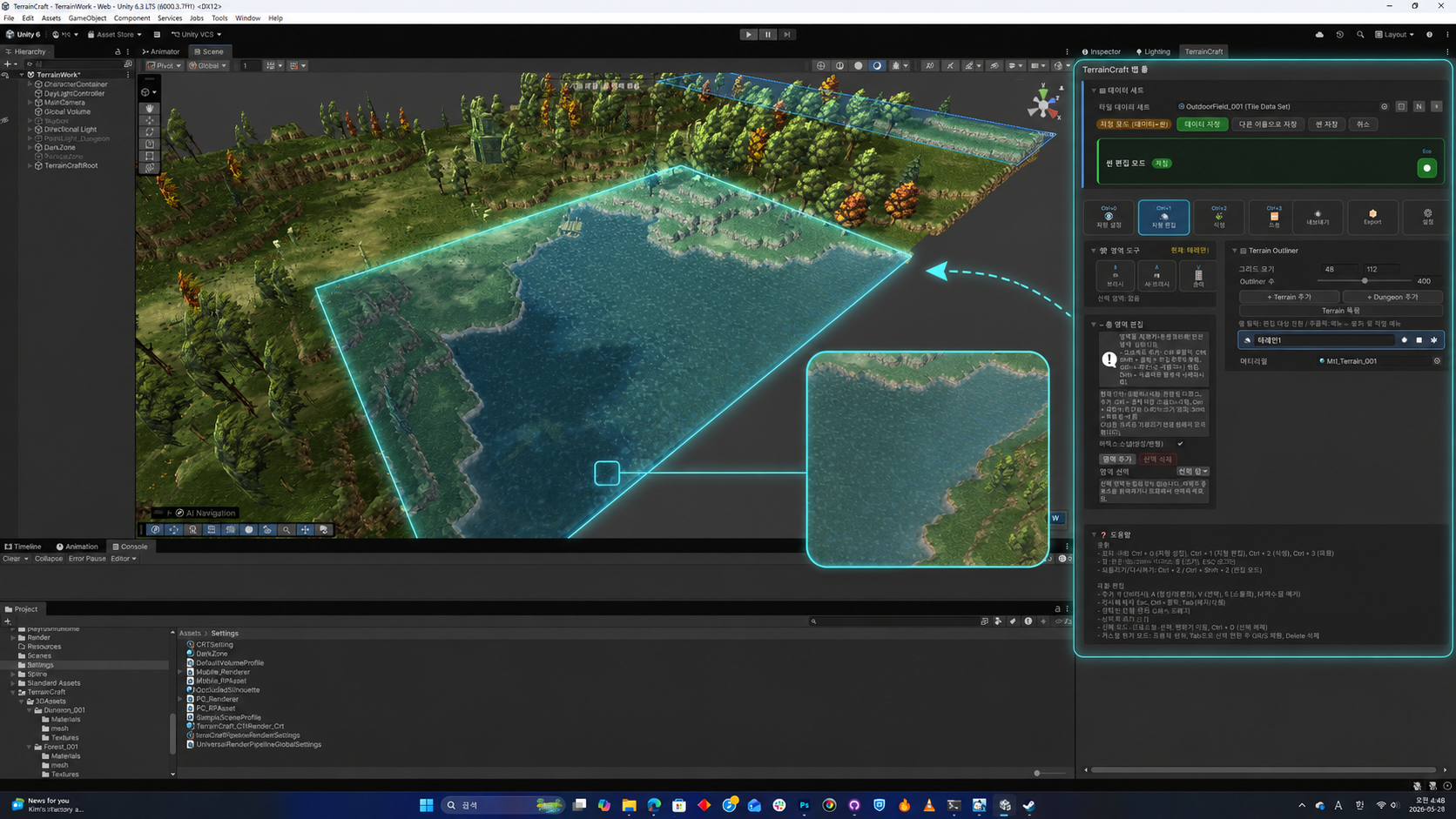Select the Hand (View) tool in Scene

pyautogui.click(x=150, y=108)
